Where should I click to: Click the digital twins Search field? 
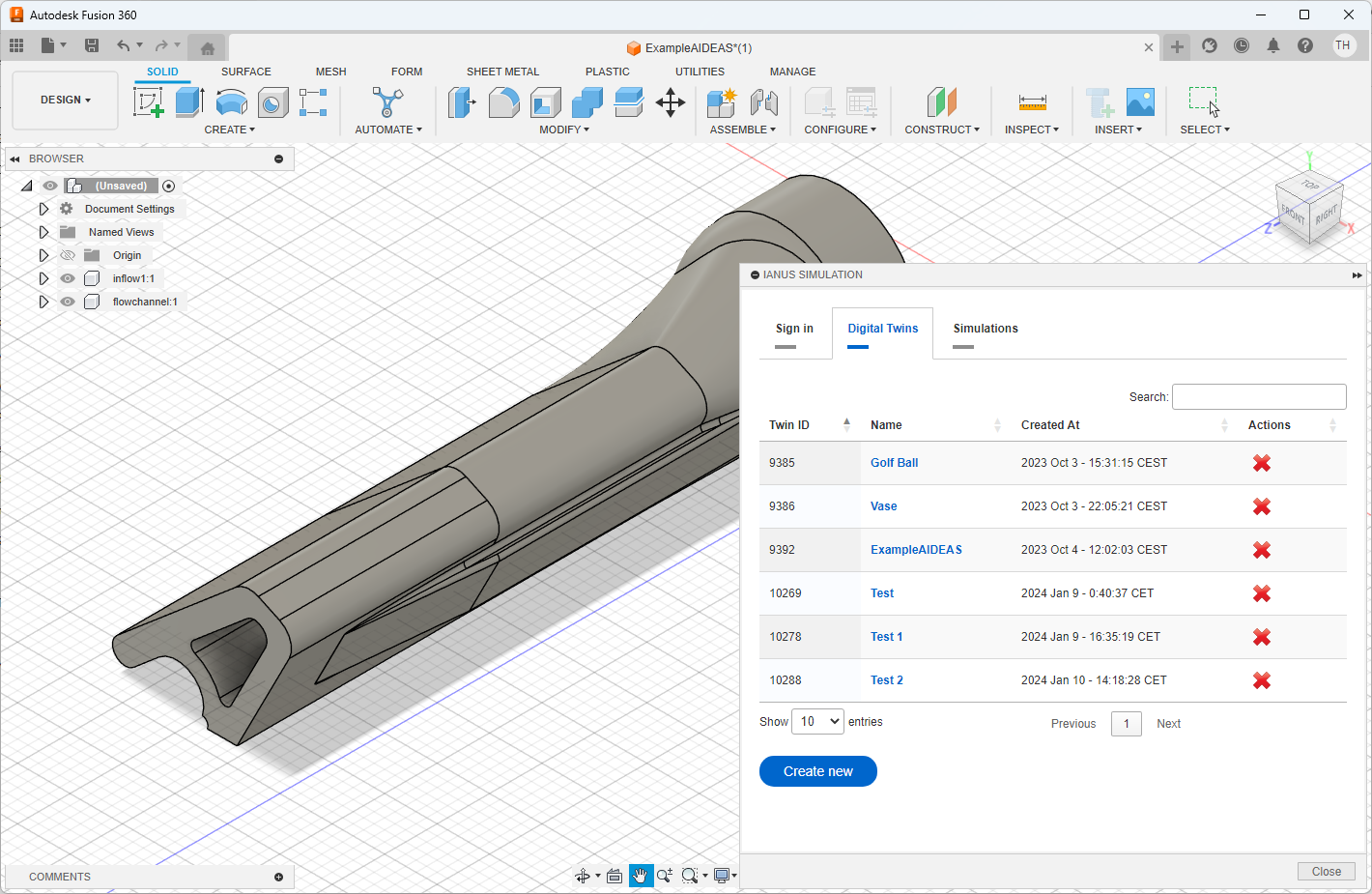(x=1258, y=396)
